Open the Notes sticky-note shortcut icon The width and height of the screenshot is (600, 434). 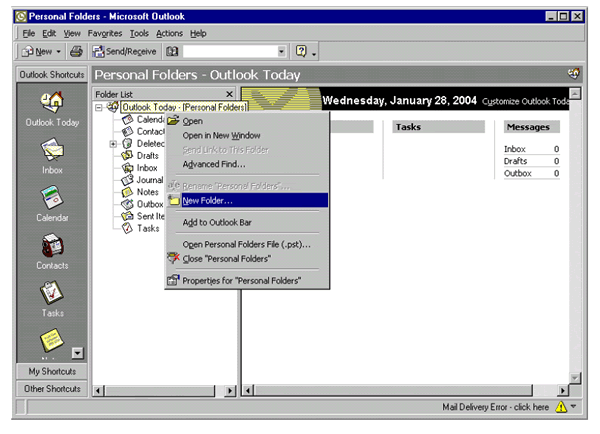pyautogui.click(x=52, y=340)
